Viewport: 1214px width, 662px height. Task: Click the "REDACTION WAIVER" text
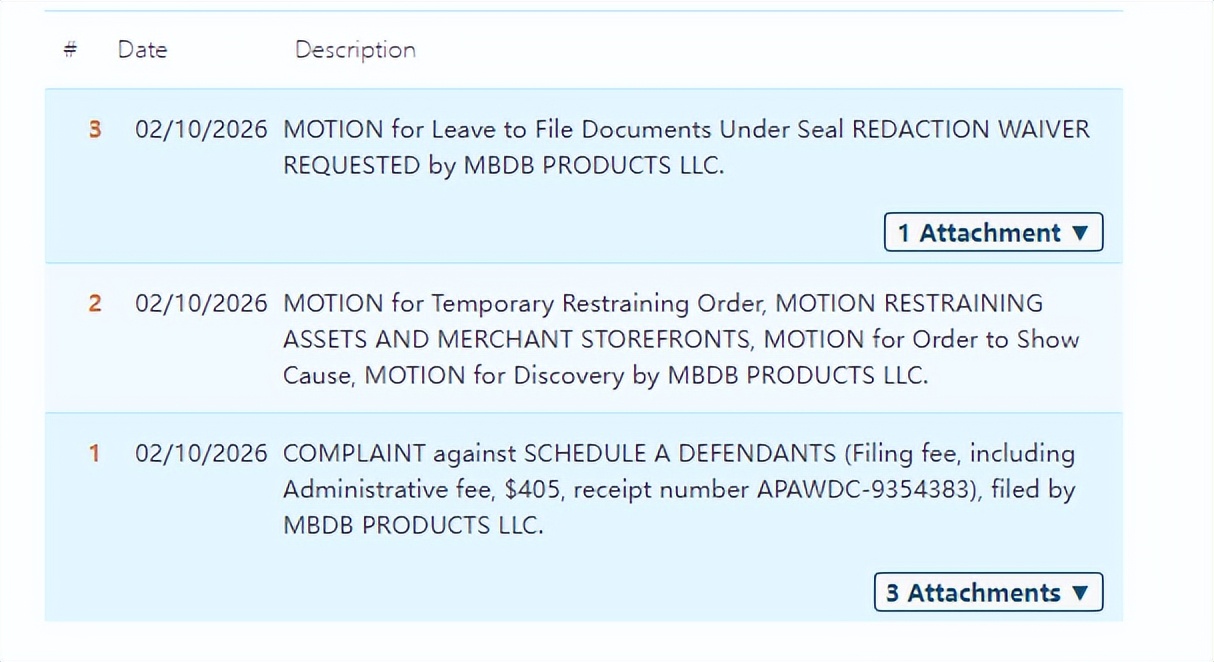pyautogui.click(x=970, y=130)
